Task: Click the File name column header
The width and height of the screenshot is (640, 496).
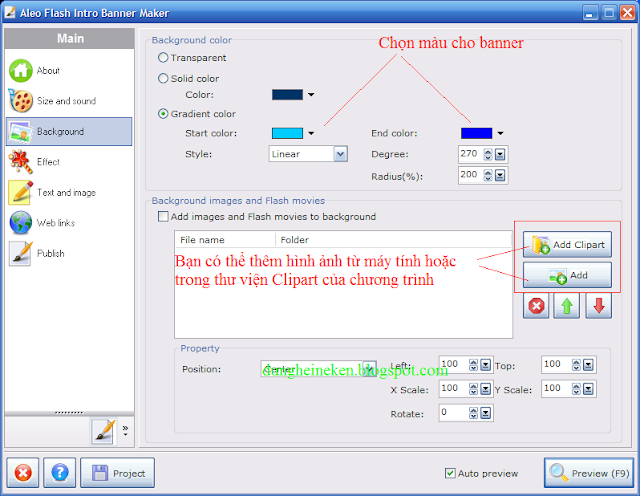Action: click(225, 240)
